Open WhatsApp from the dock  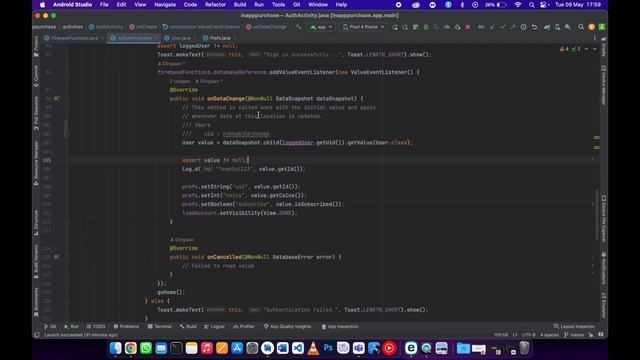point(146,348)
